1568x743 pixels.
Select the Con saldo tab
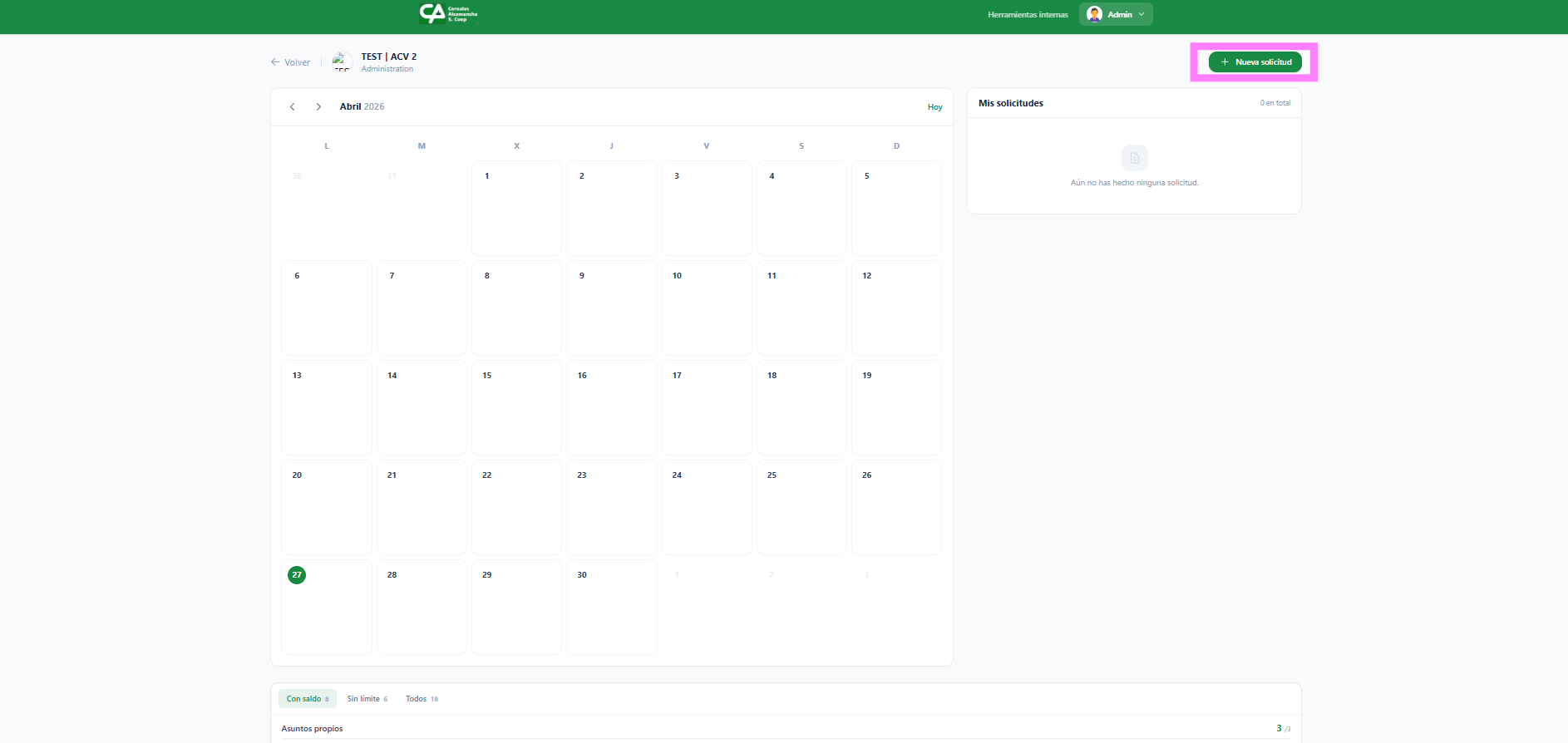point(307,699)
